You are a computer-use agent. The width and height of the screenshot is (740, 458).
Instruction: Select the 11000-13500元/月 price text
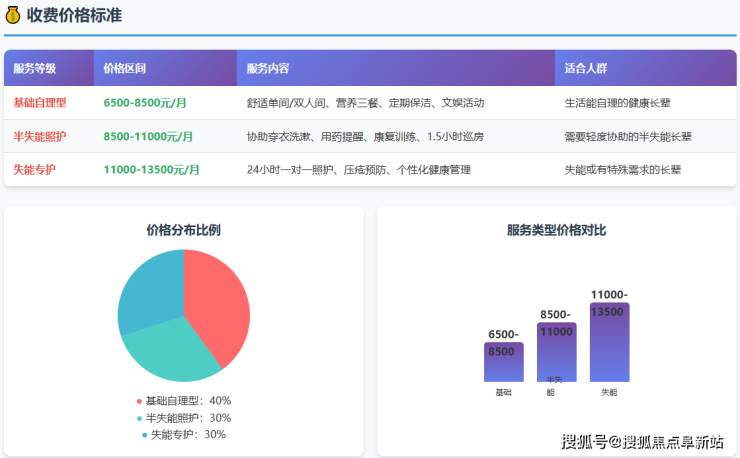coord(151,170)
